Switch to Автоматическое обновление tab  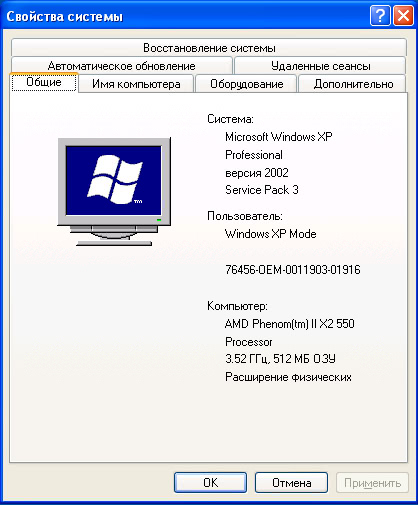tap(121, 66)
